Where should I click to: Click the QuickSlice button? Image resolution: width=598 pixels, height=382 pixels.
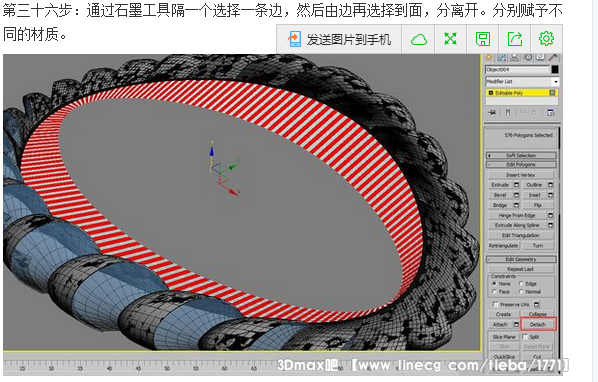[504, 357]
